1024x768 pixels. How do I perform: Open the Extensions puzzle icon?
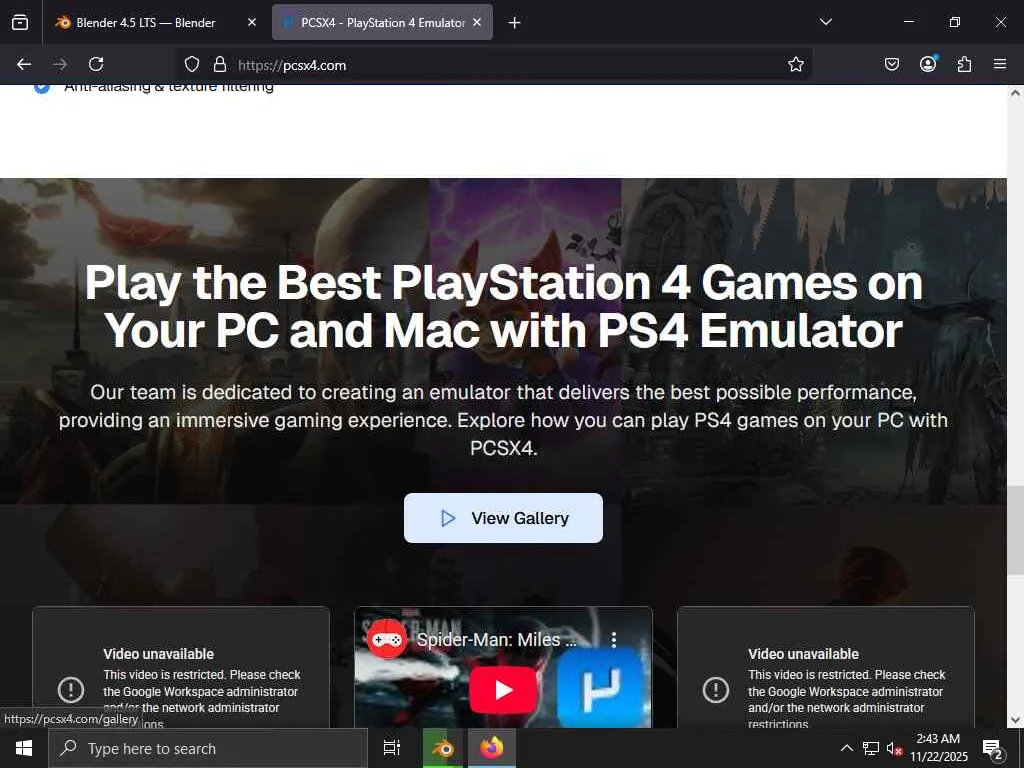point(964,64)
